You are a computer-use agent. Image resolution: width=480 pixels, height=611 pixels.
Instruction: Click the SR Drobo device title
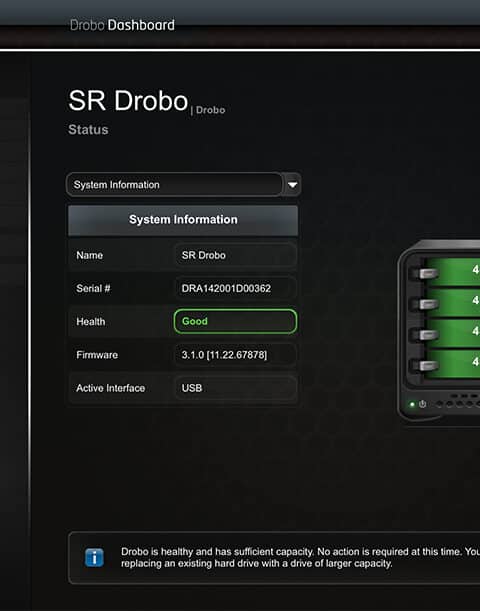[128, 101]
